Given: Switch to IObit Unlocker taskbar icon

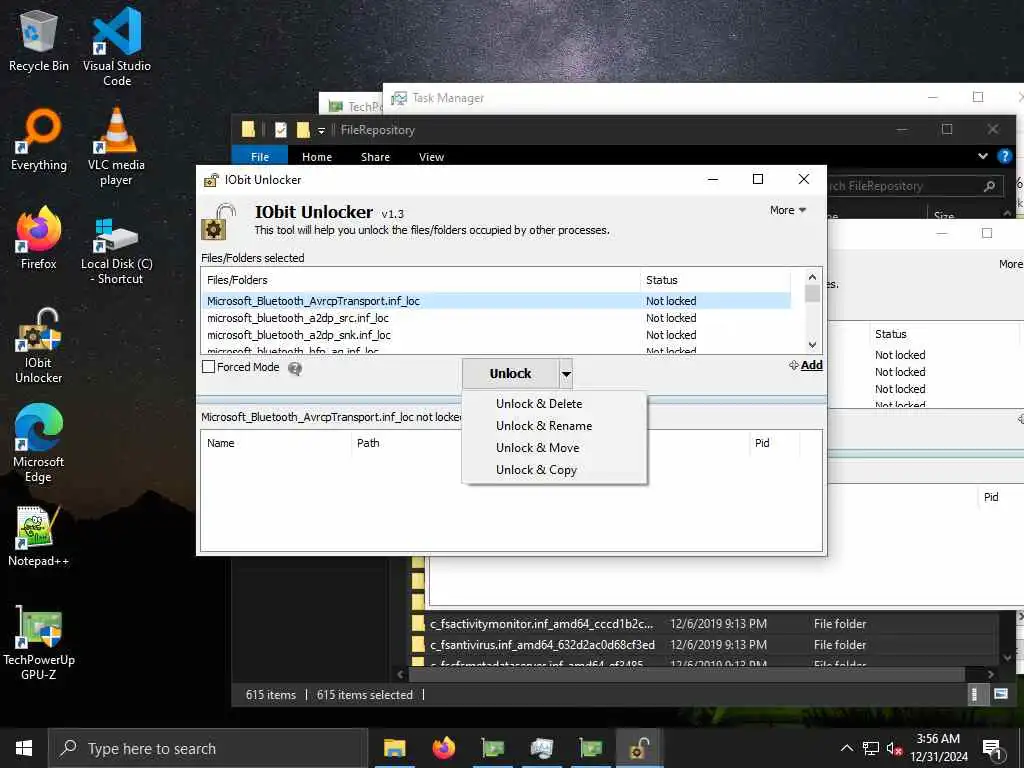Looking at the screenshot, I should tap(639, 748).
